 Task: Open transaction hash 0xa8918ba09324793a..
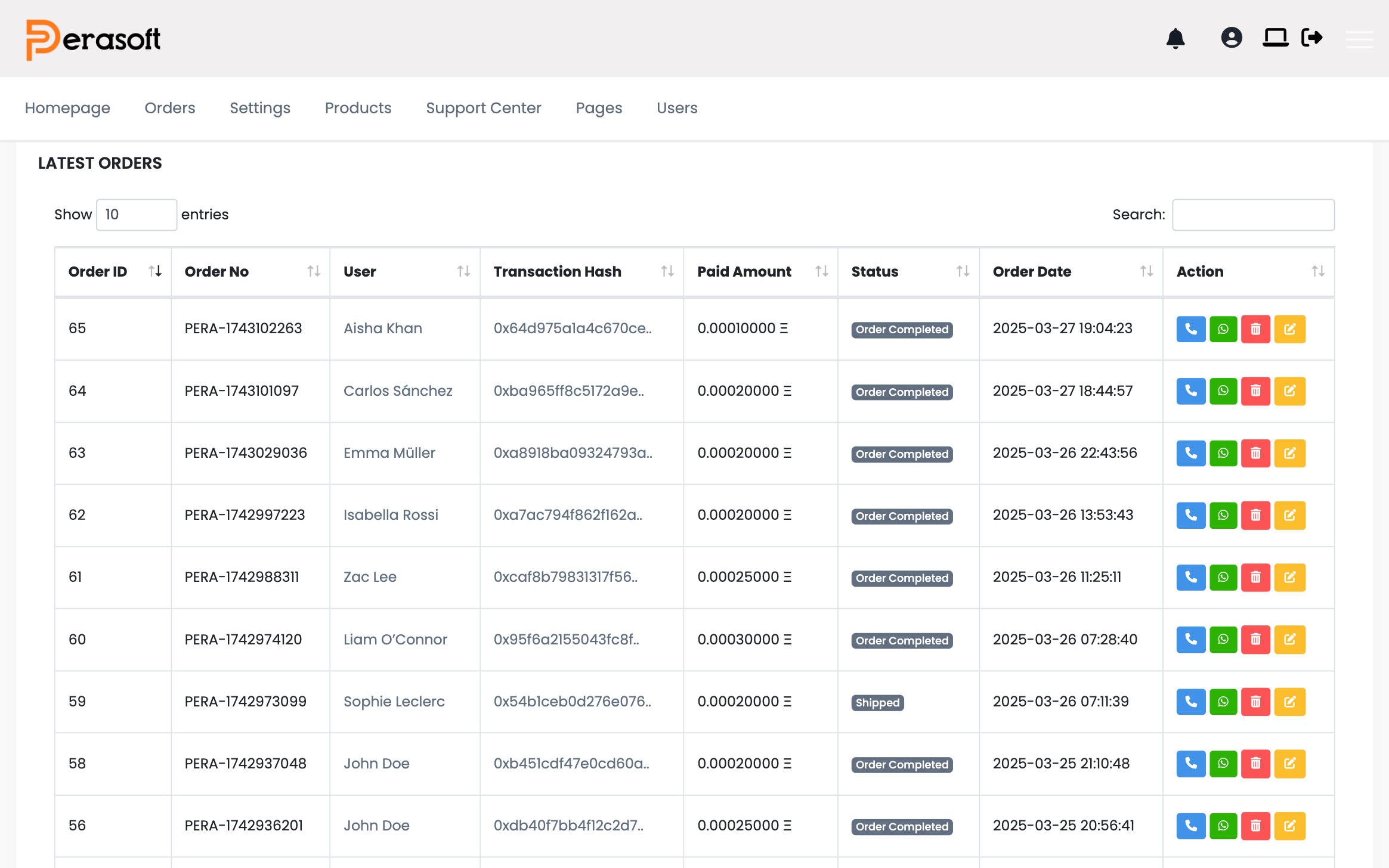[573, 453]
